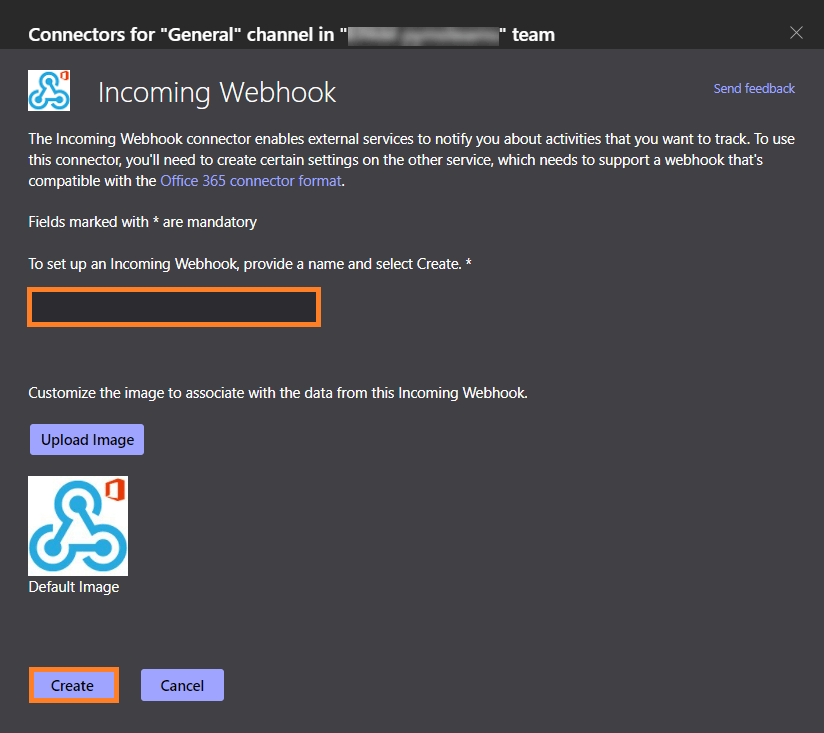
Task: Click the "provide a name and select Create" label
Action: point(250,262)
